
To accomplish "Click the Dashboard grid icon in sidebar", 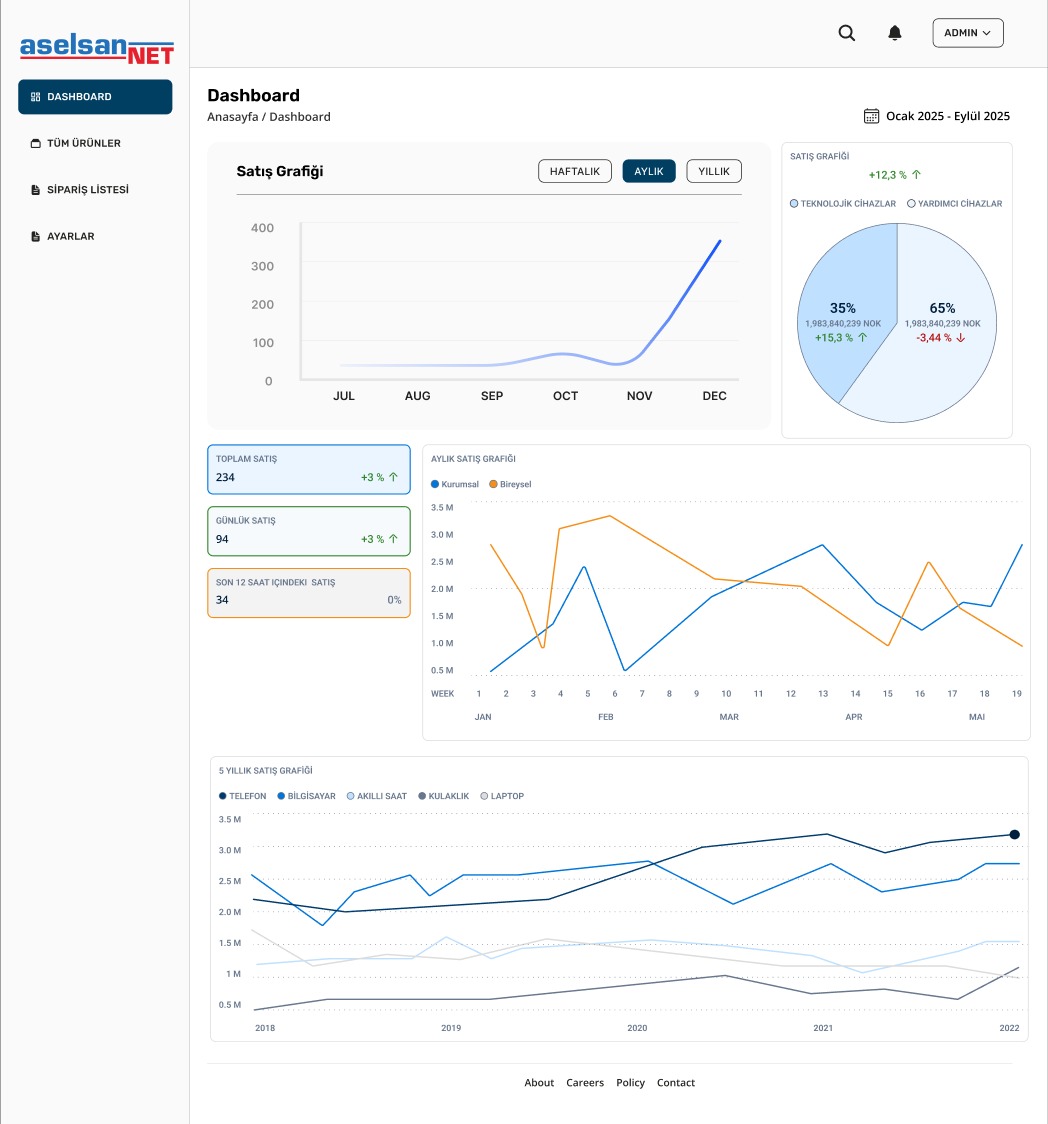I will pos(36,97).
